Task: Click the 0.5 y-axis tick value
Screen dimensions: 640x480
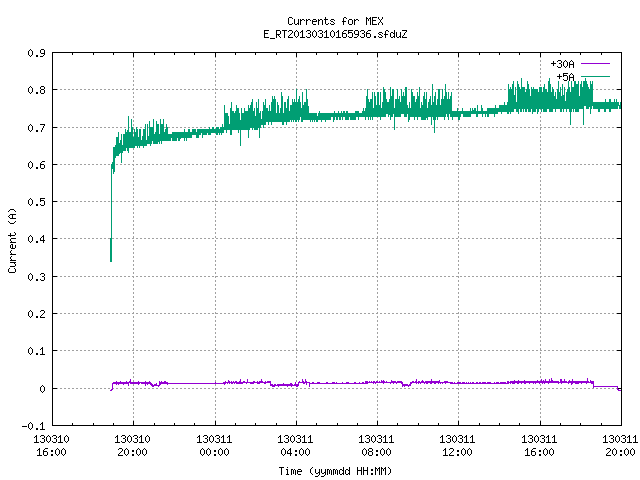Action: [37, 202]
